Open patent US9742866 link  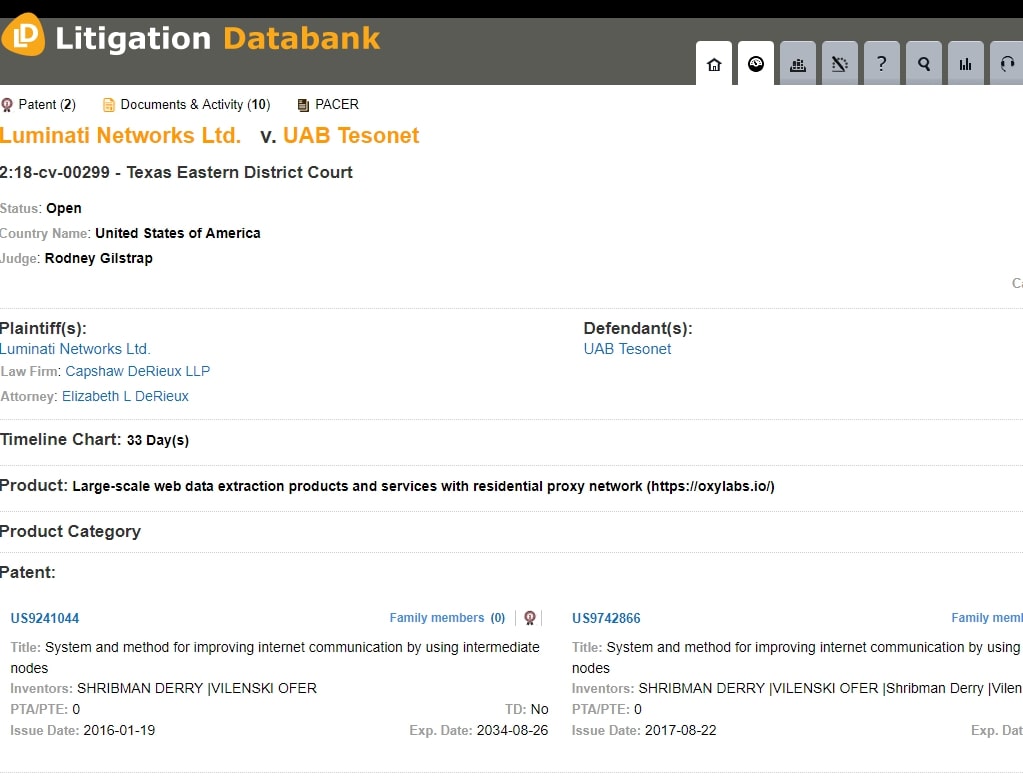[x=606, y=618]
